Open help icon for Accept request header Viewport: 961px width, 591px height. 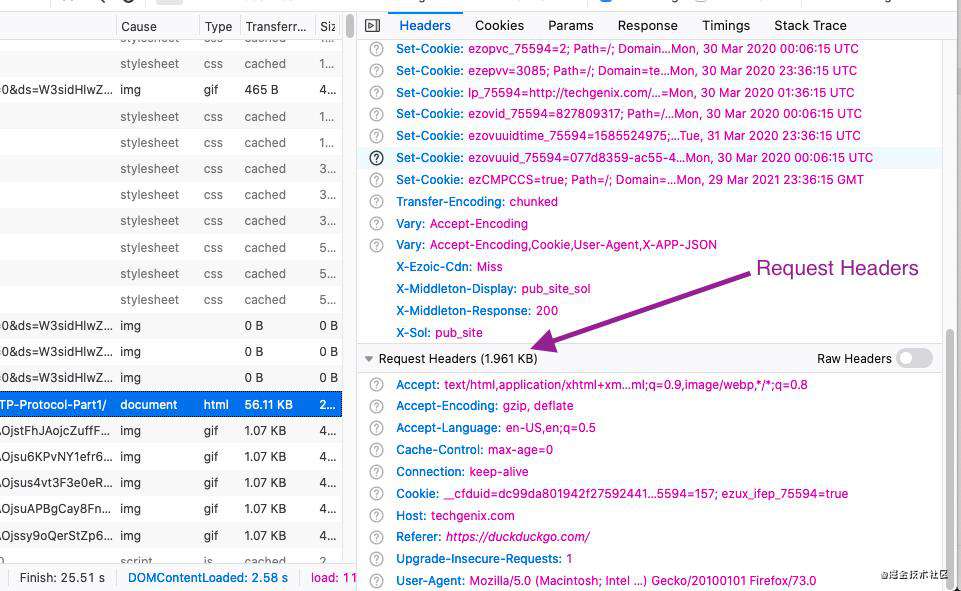[376, 385]
